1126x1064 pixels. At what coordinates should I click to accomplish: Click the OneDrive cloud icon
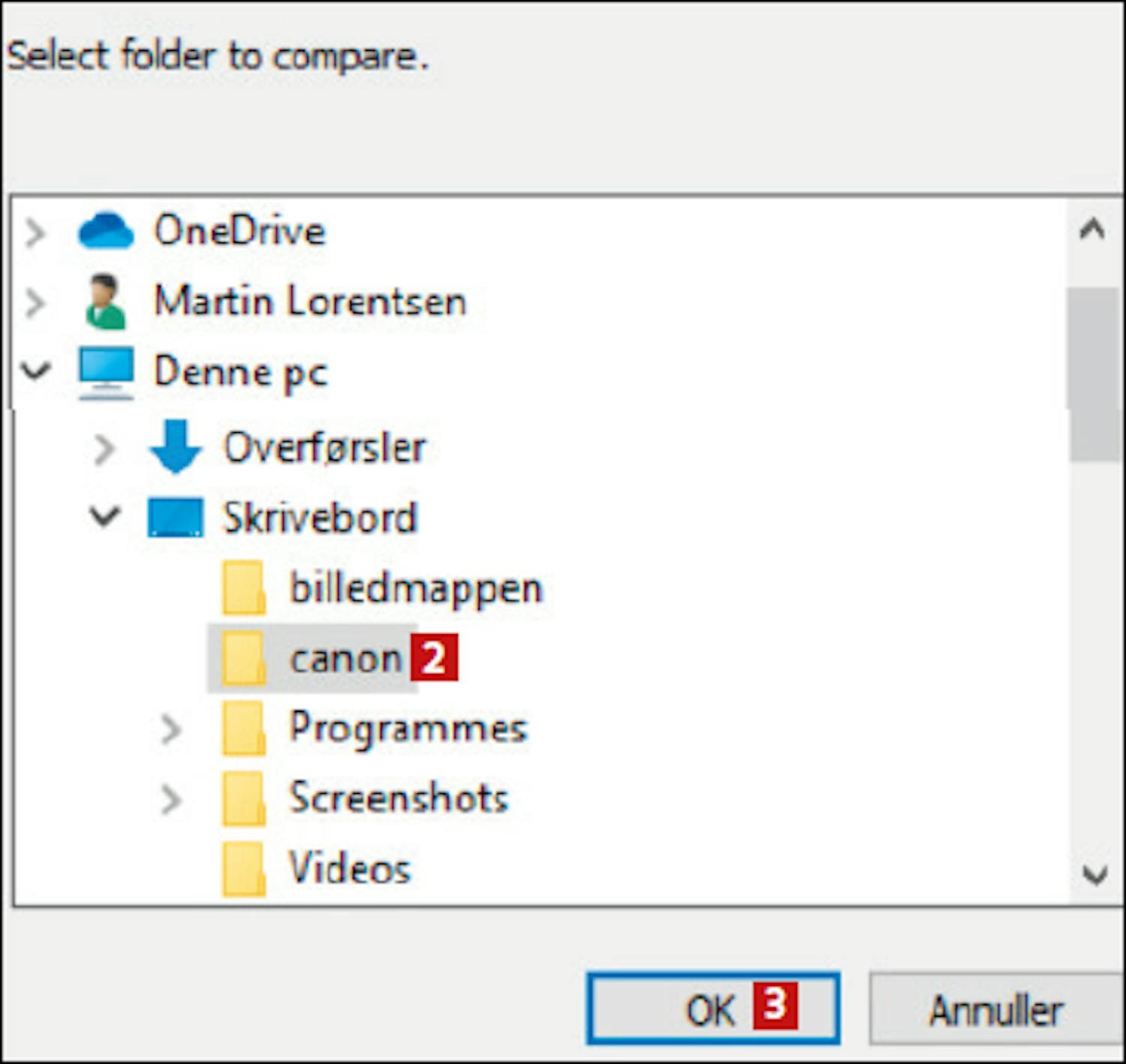[106, 230]
